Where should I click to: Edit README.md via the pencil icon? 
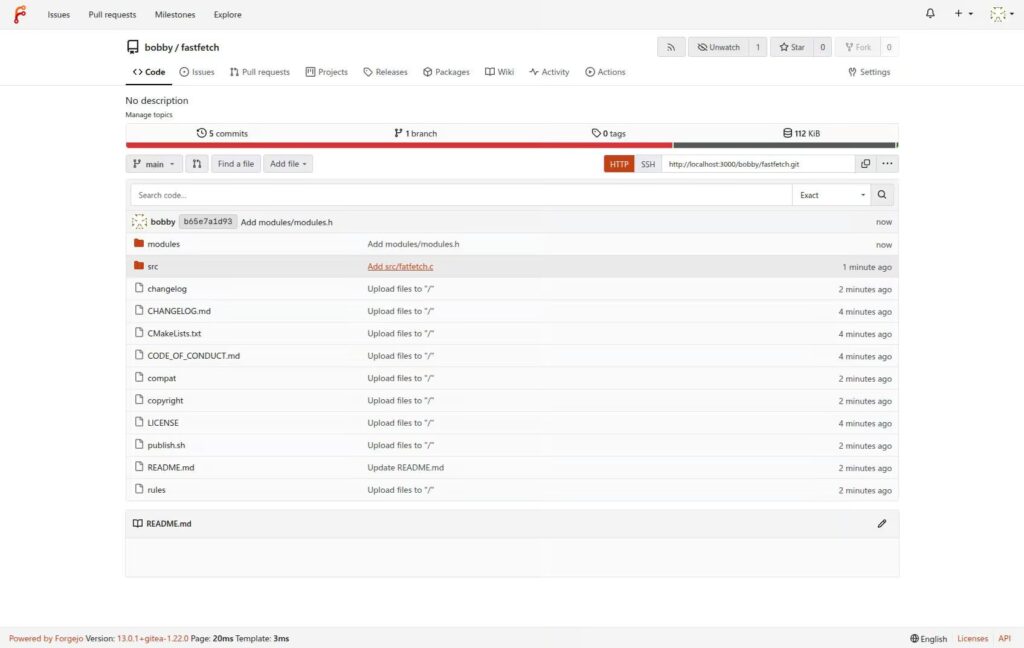[x=881, y=522]
